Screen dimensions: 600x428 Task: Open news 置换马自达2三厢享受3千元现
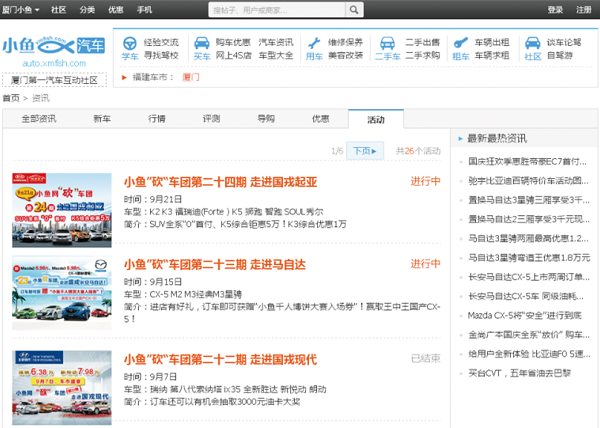pyautogui.click(x=529, y=219)
